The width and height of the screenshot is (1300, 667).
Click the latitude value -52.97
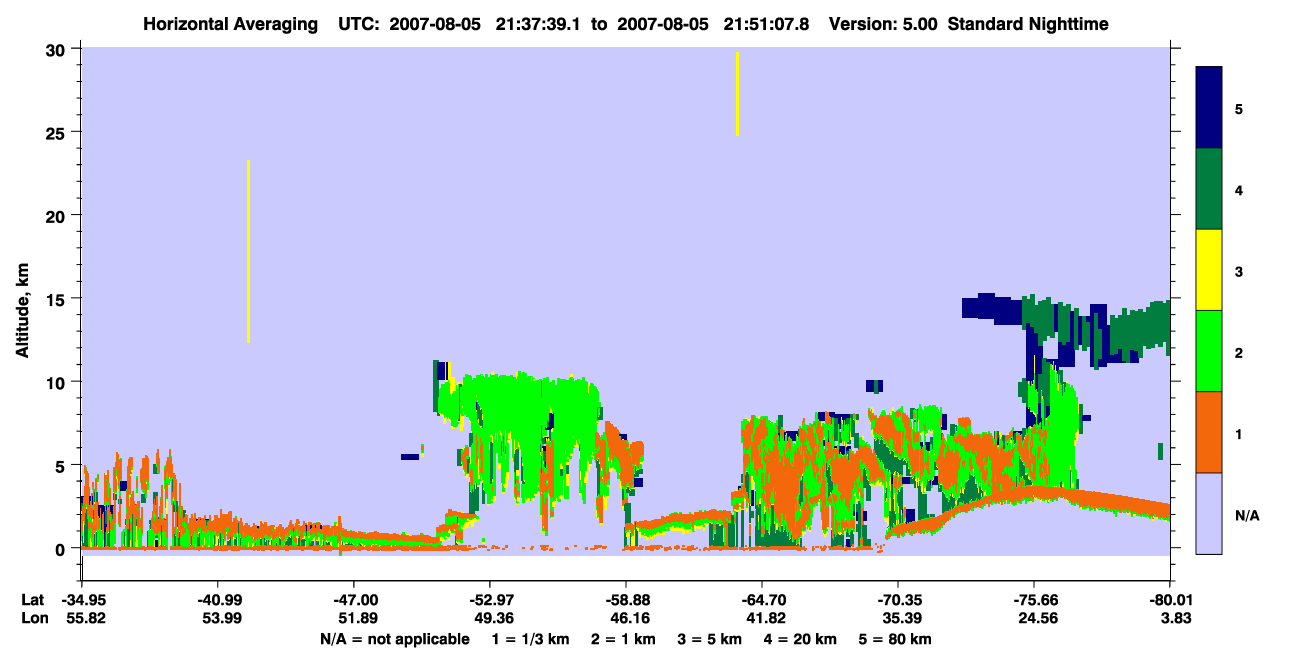click(490, 599)
